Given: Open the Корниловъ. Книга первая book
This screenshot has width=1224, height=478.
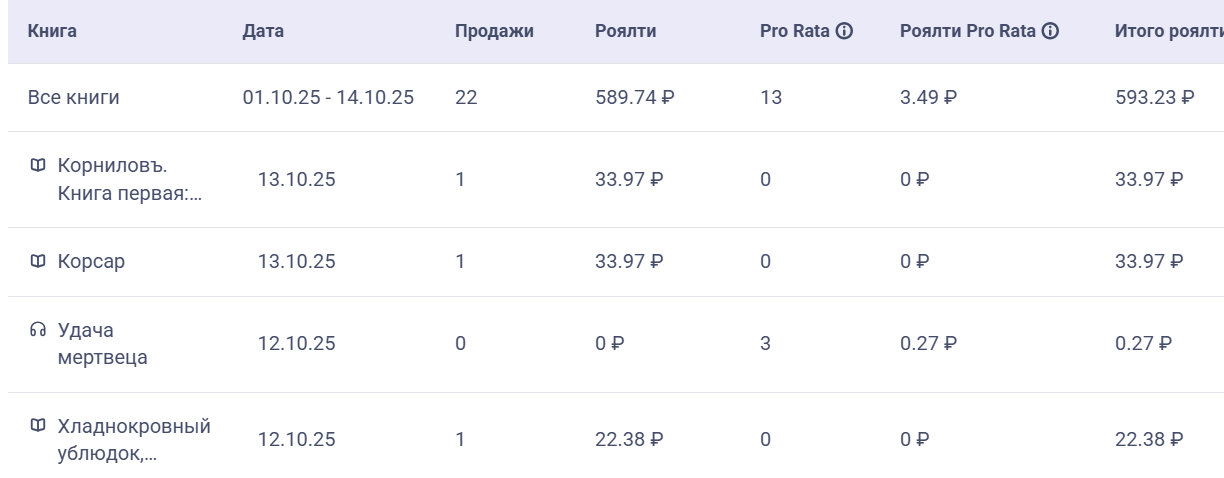Looking at the screenshot, I should pos(129,179).
